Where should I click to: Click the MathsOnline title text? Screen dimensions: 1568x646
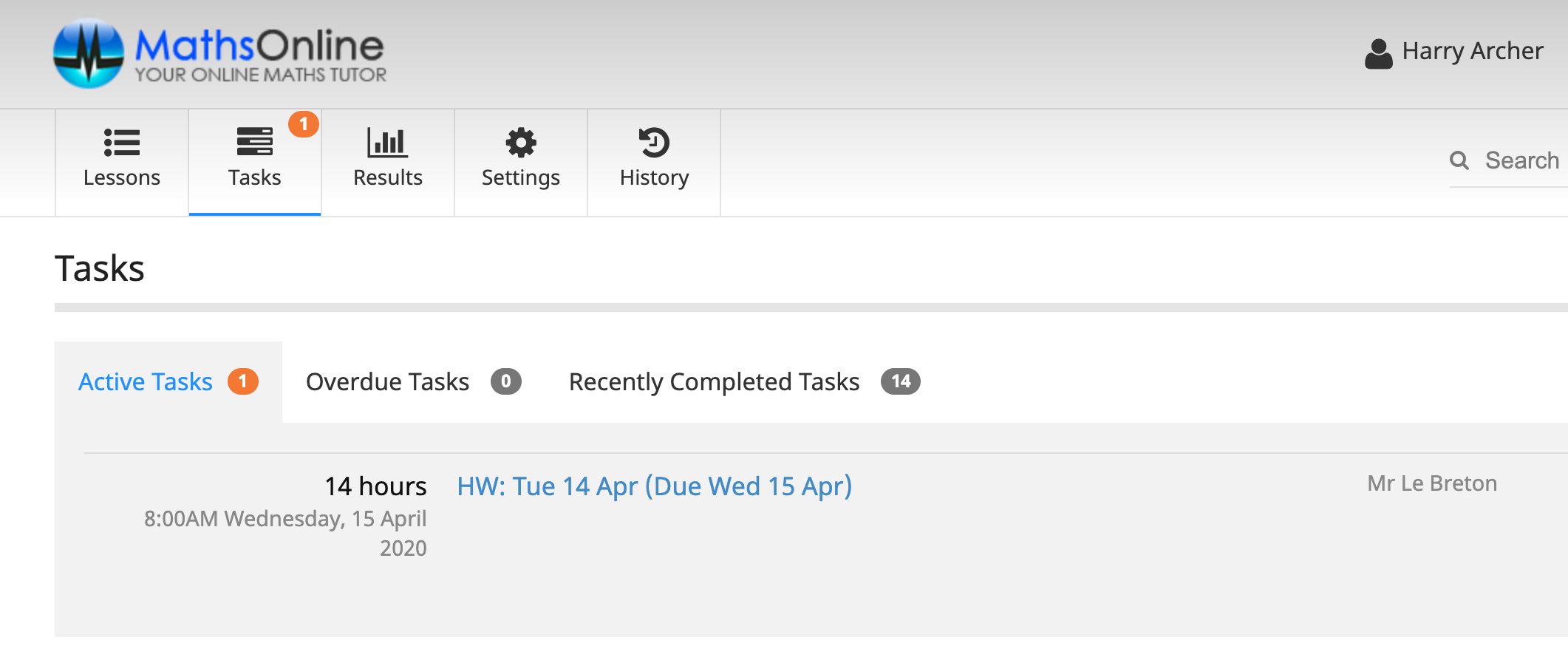tap(259, 46)
